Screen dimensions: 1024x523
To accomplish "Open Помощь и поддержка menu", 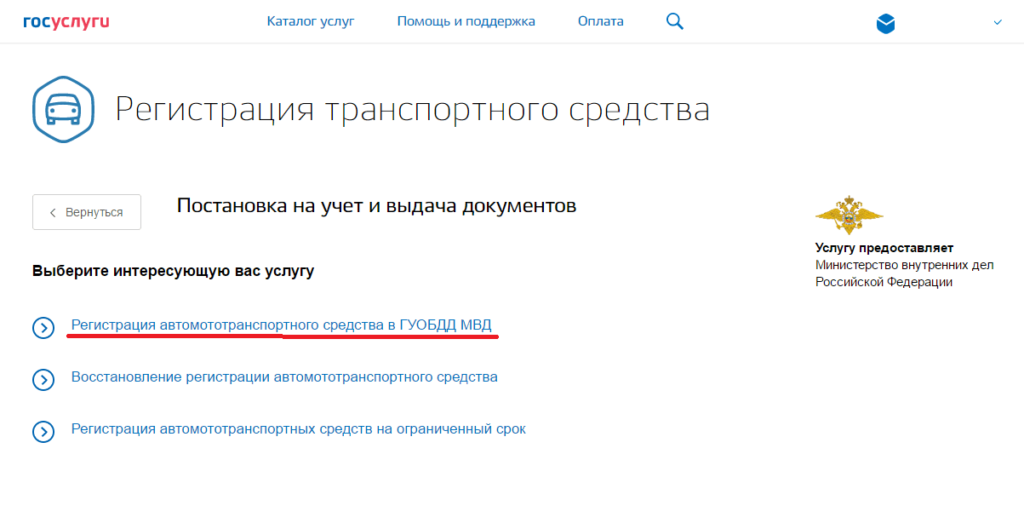I will pyautogui.click(x=466, y=22).
